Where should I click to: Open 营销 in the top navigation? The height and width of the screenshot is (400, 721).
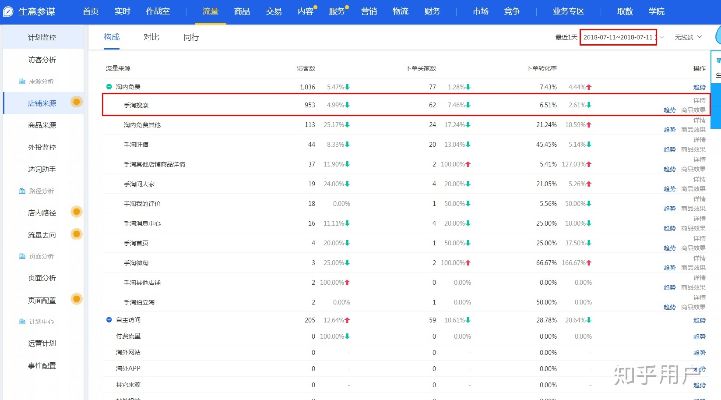pos(369,11)
